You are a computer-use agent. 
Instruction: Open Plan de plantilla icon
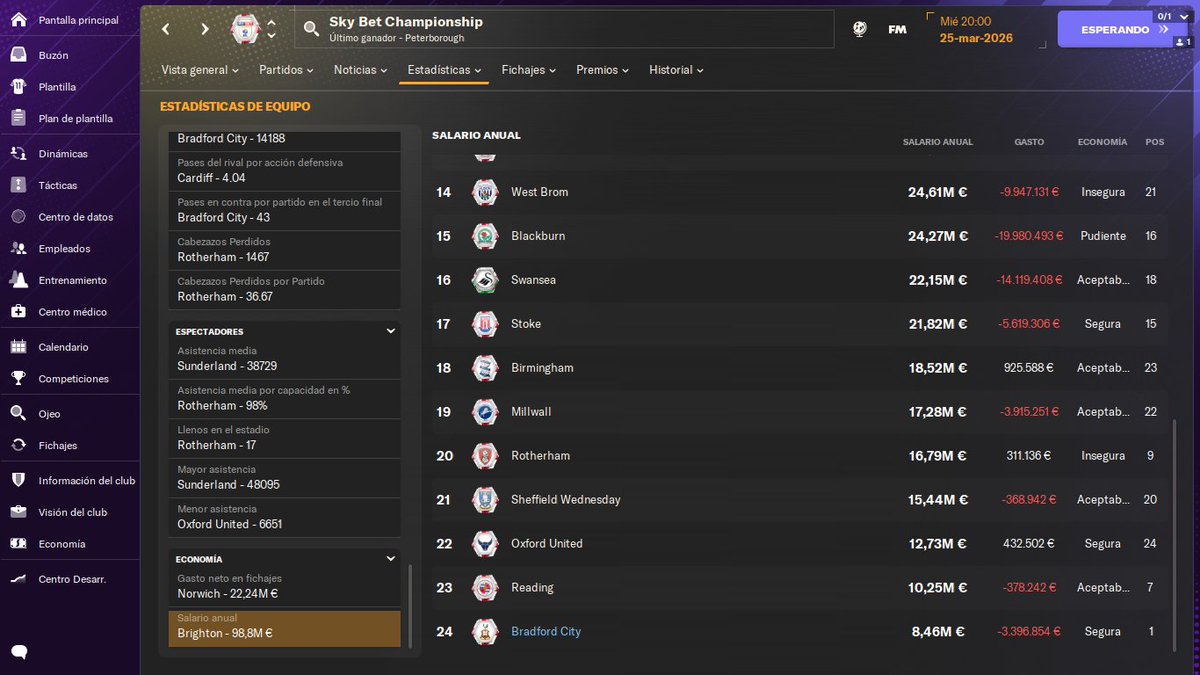(18, 118)
